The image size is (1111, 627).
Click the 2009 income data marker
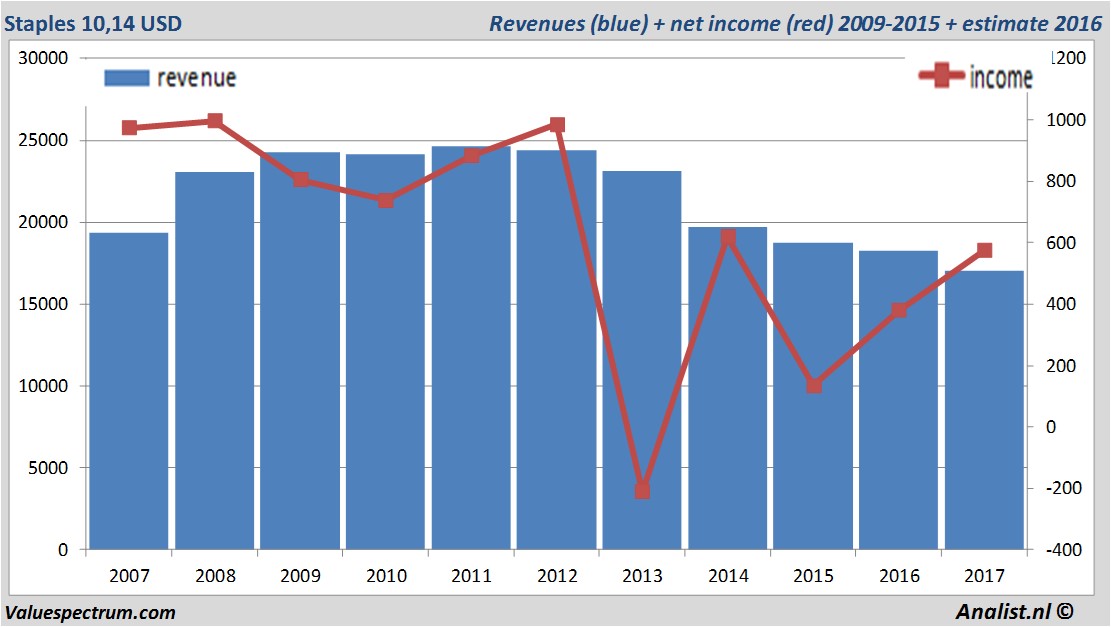(x=300, y=179)
